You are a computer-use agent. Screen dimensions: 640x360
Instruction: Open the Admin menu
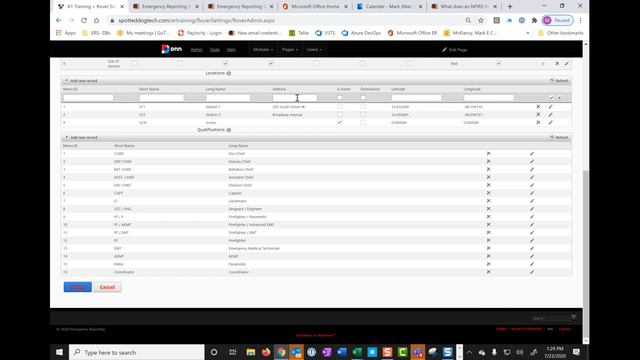pyautogui.click(x=196, y=50)
